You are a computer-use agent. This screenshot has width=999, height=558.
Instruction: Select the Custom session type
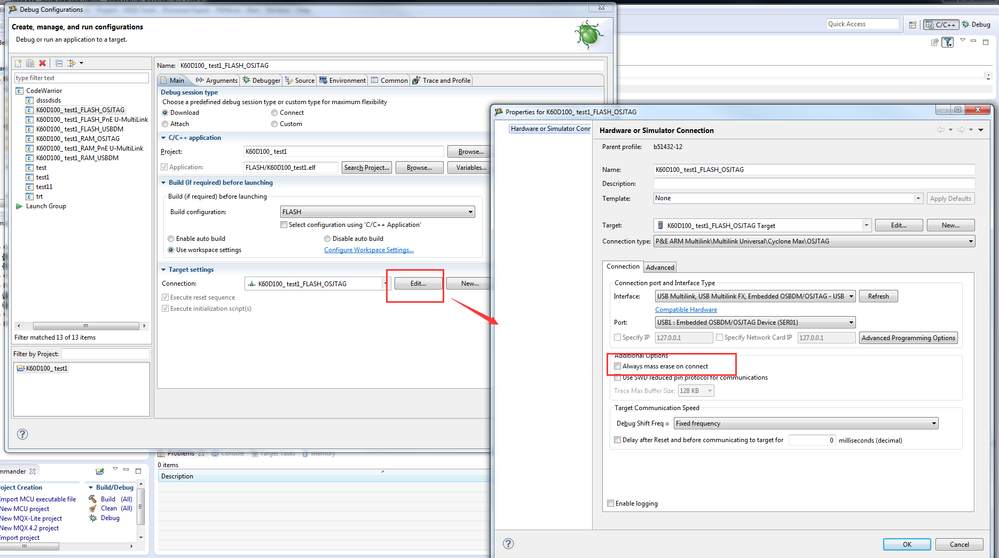(x=275, y=124)
